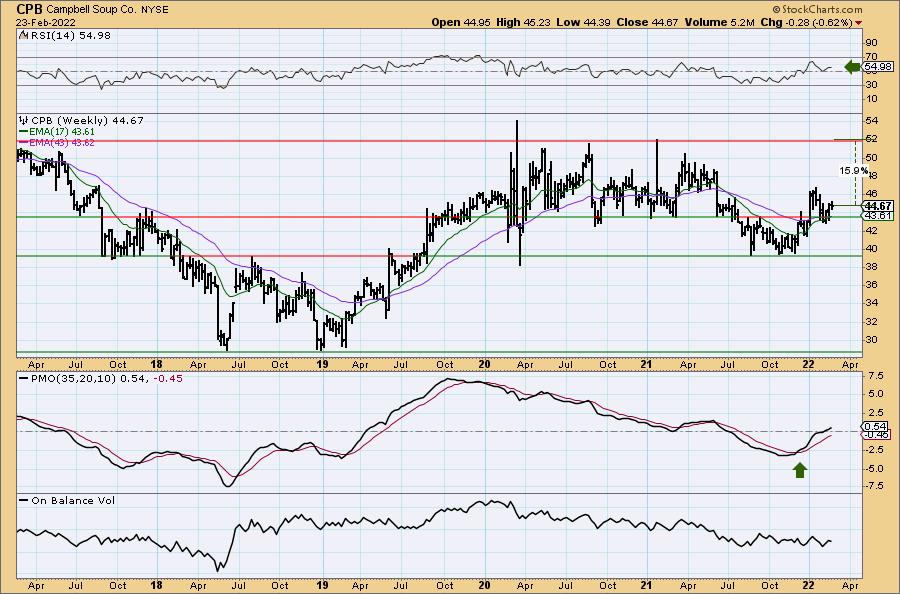900x594 pixels.
Task: Click year 20 on price panel date axis
Action: (484, 364)
